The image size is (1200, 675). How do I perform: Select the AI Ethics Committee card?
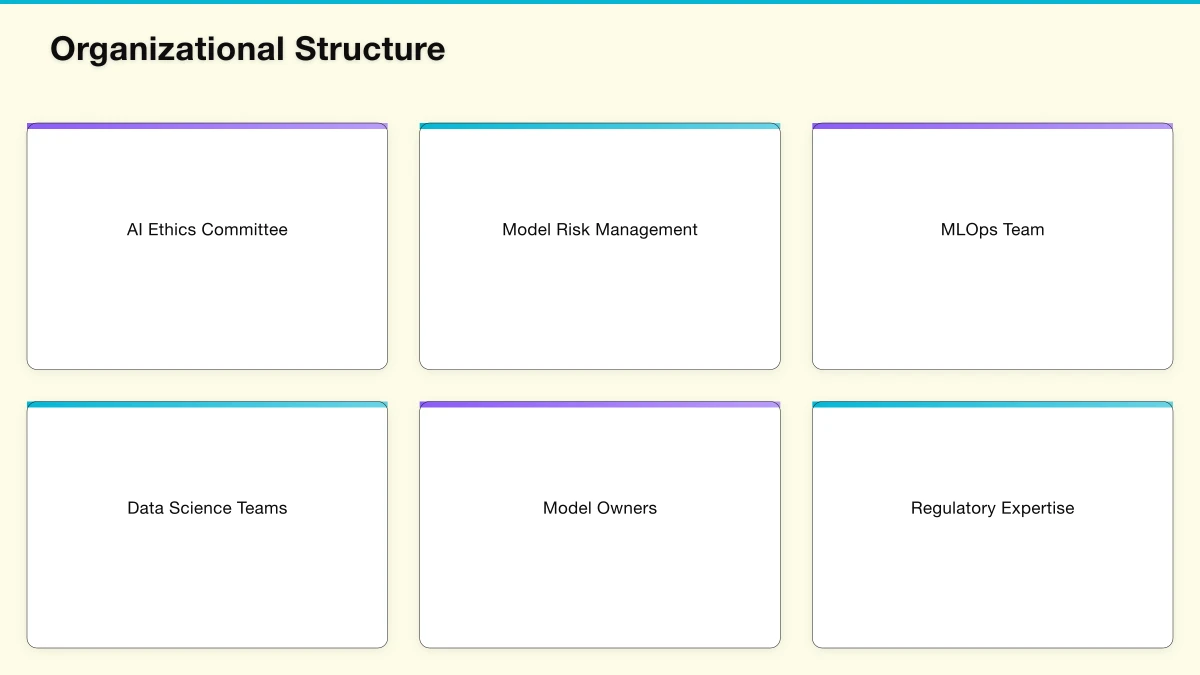[x=207, y=245]
